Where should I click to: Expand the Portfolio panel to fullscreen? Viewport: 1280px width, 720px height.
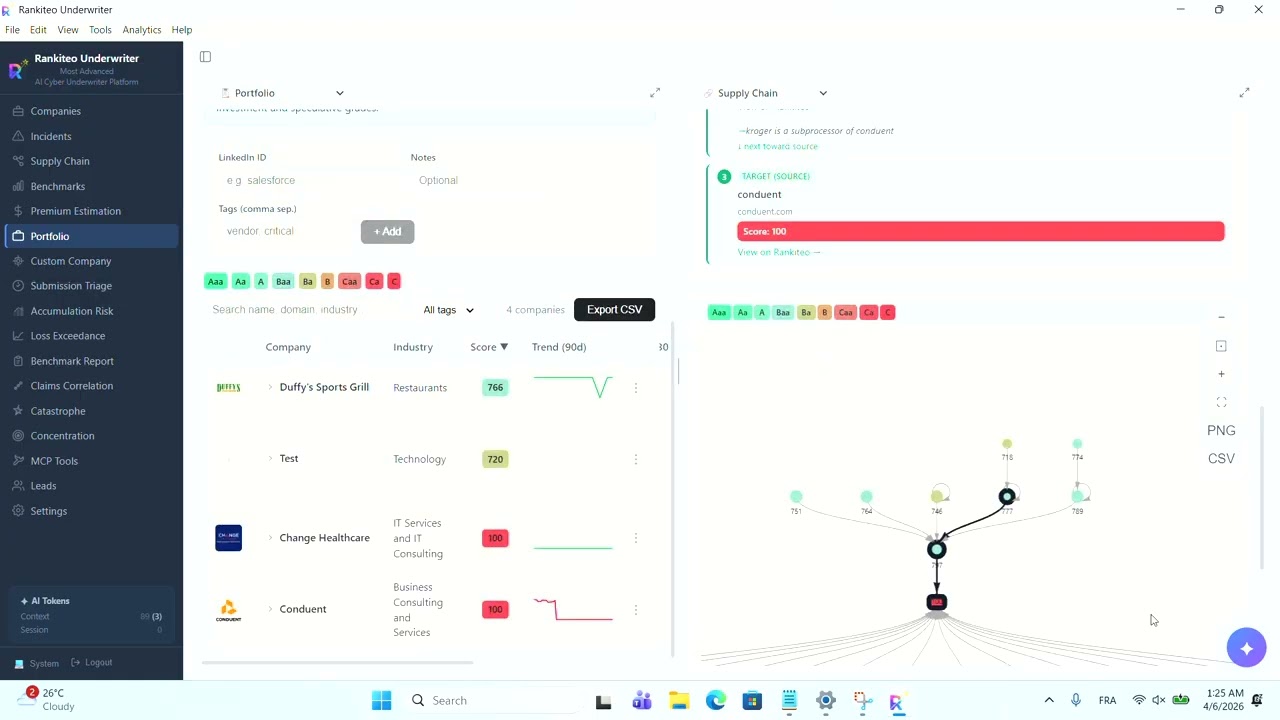tap(655, 93)
